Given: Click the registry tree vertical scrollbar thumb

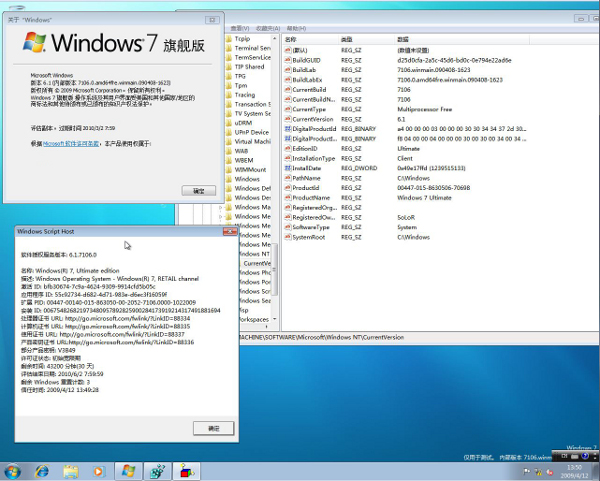Looking at the screenshot, I should pos(274,269).
